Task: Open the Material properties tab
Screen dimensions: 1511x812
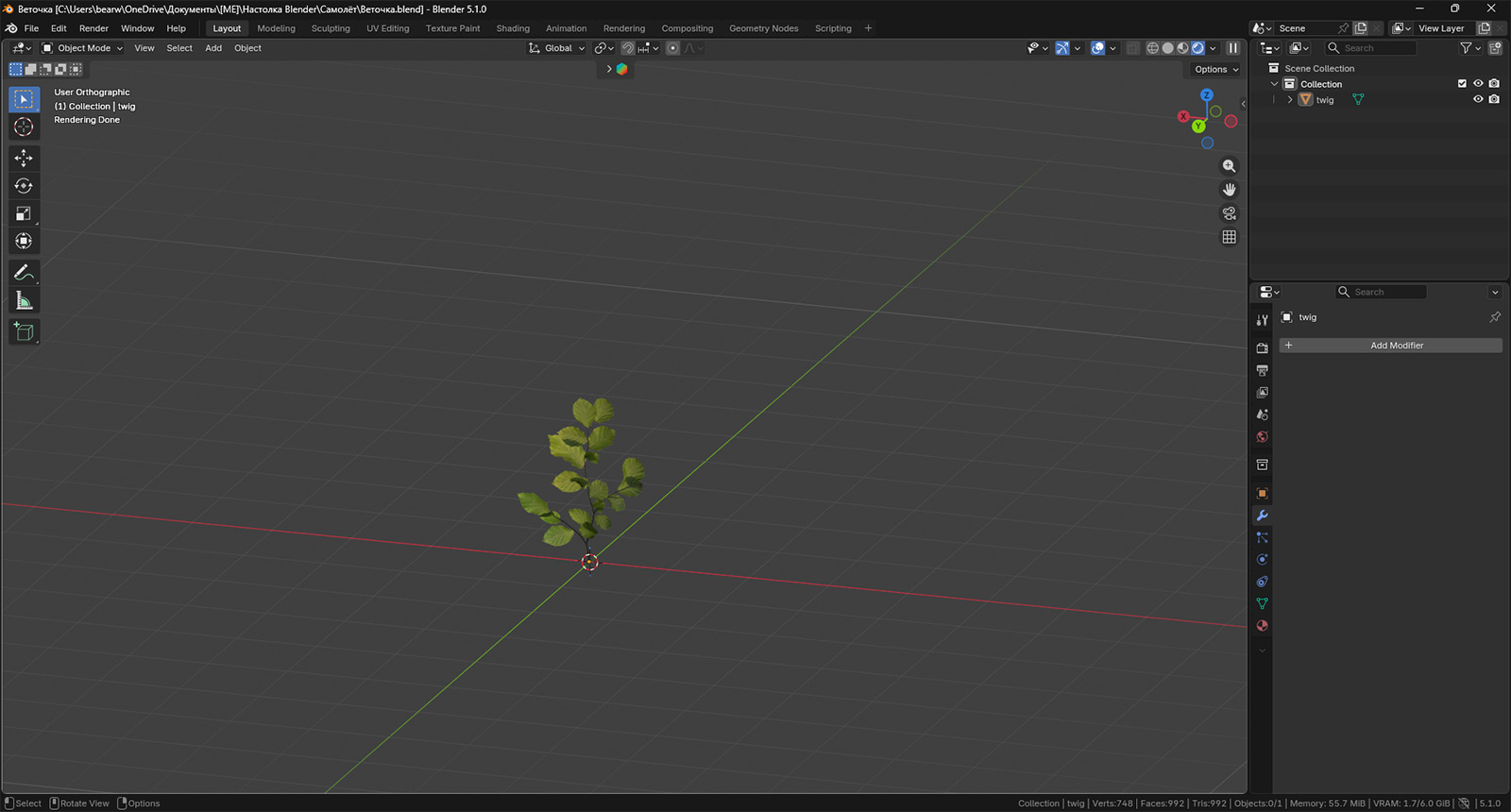Action: (x=1262, y=626)
